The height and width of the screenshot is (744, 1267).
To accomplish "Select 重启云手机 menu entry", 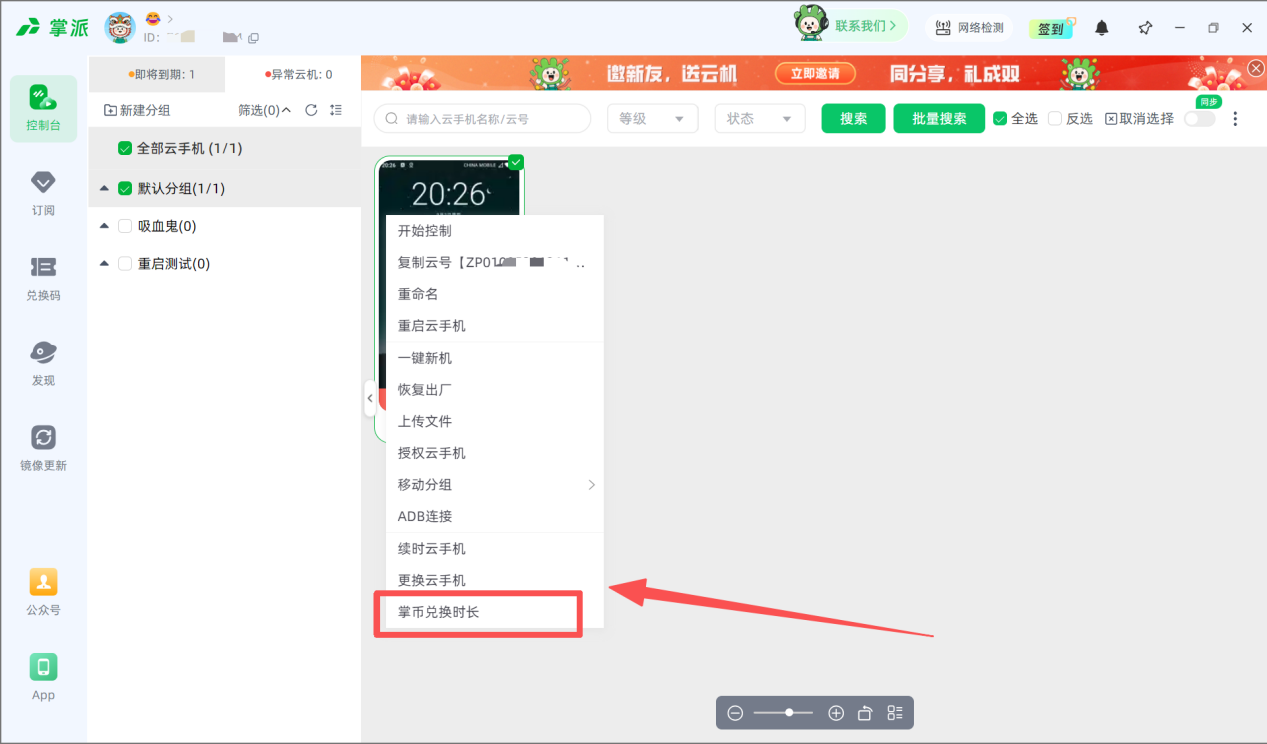I will tap(495, 326).
